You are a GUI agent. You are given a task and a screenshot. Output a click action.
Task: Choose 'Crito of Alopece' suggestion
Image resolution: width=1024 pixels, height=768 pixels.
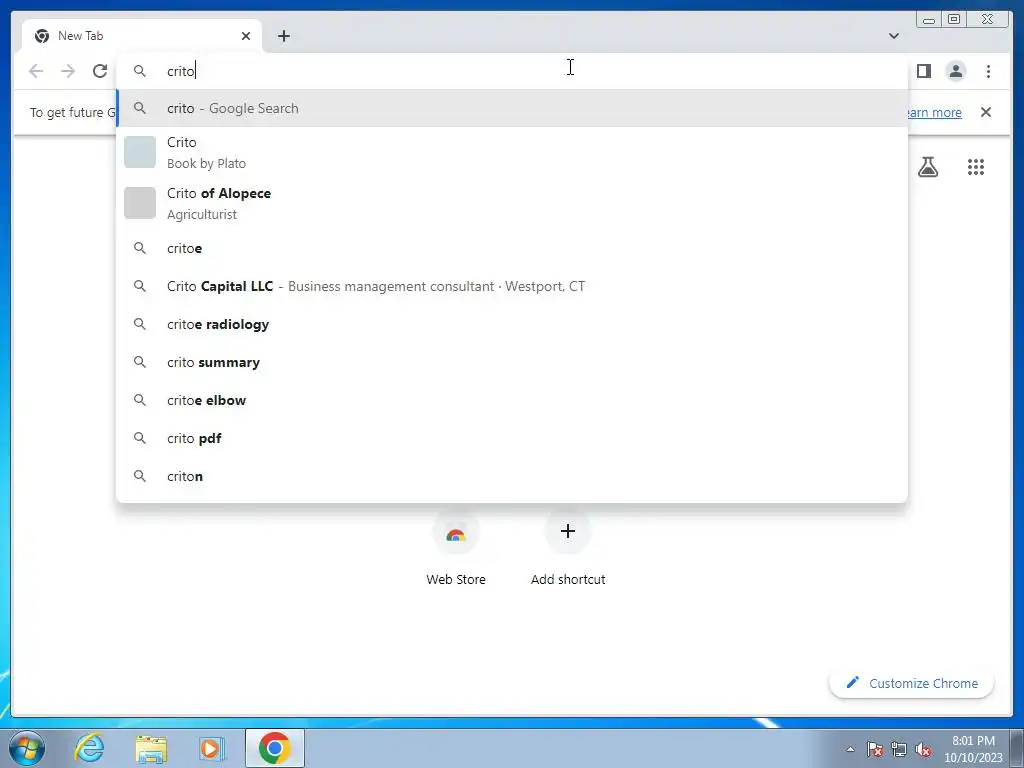[512, 203]
